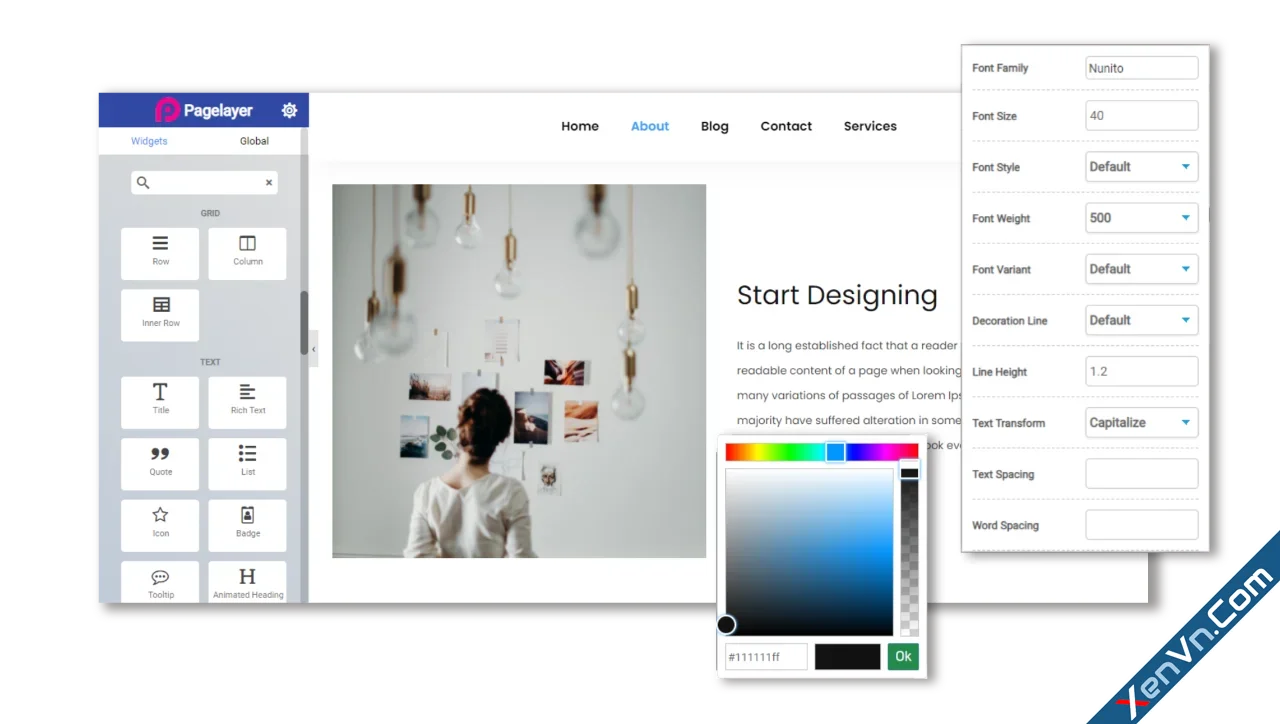
Task: Add a Badge widget
Action: [x=247, y=525]
